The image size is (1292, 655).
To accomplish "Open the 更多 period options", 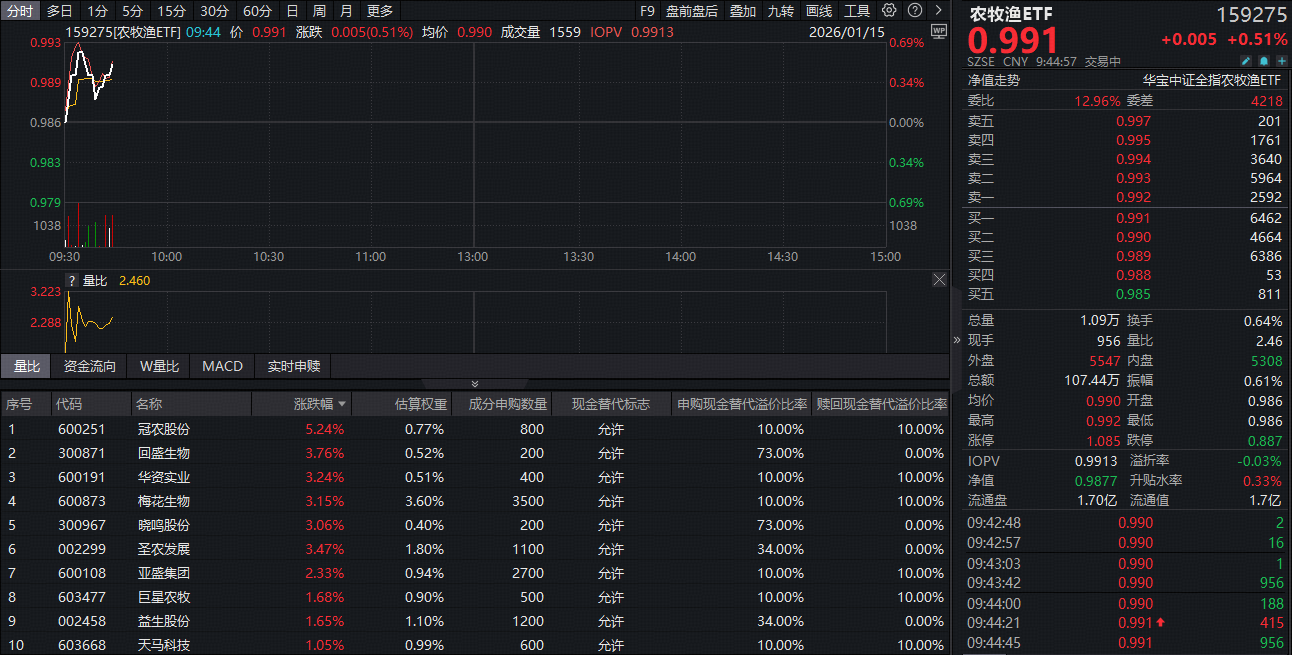I will pos(380,11).
